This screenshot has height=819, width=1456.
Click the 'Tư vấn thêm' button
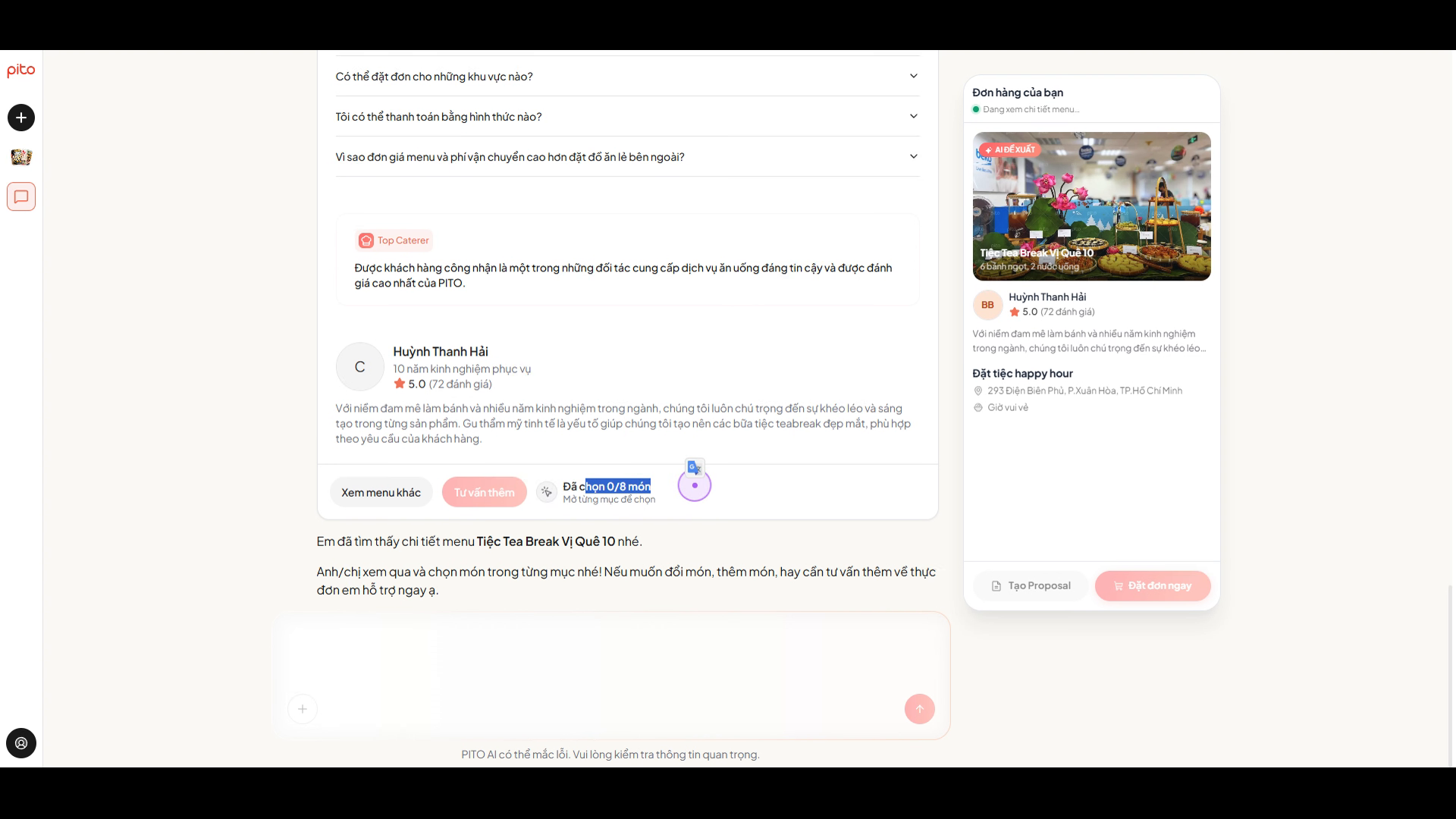pyautogui.click(x=484, y=492)
